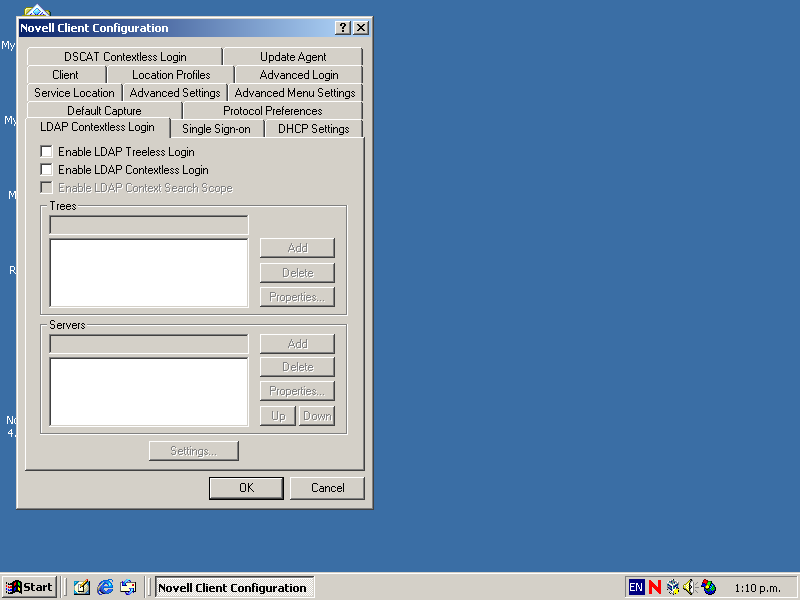Open Properties in the Servers group

click(297, 391)
